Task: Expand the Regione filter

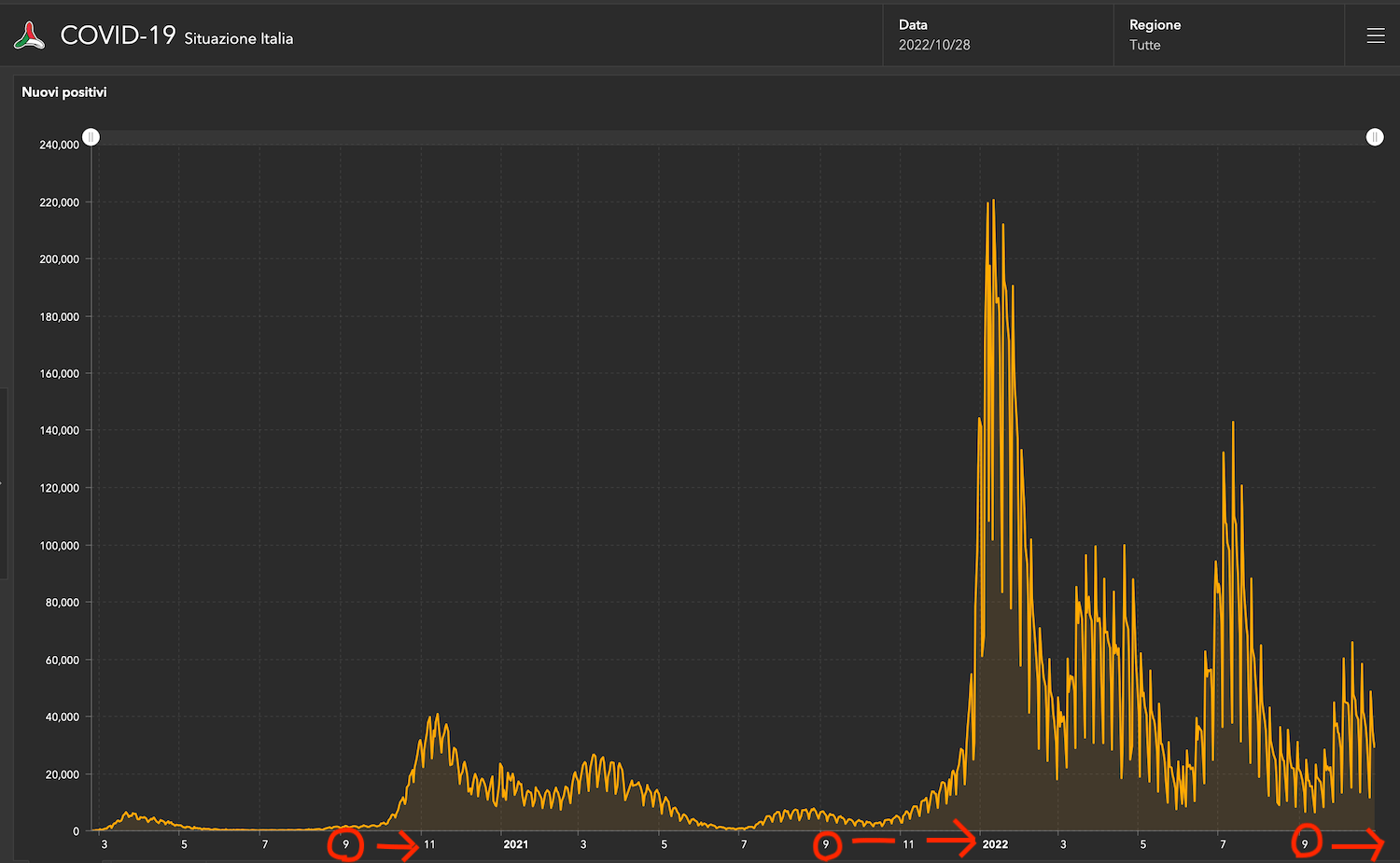Action: point(1227,35)
